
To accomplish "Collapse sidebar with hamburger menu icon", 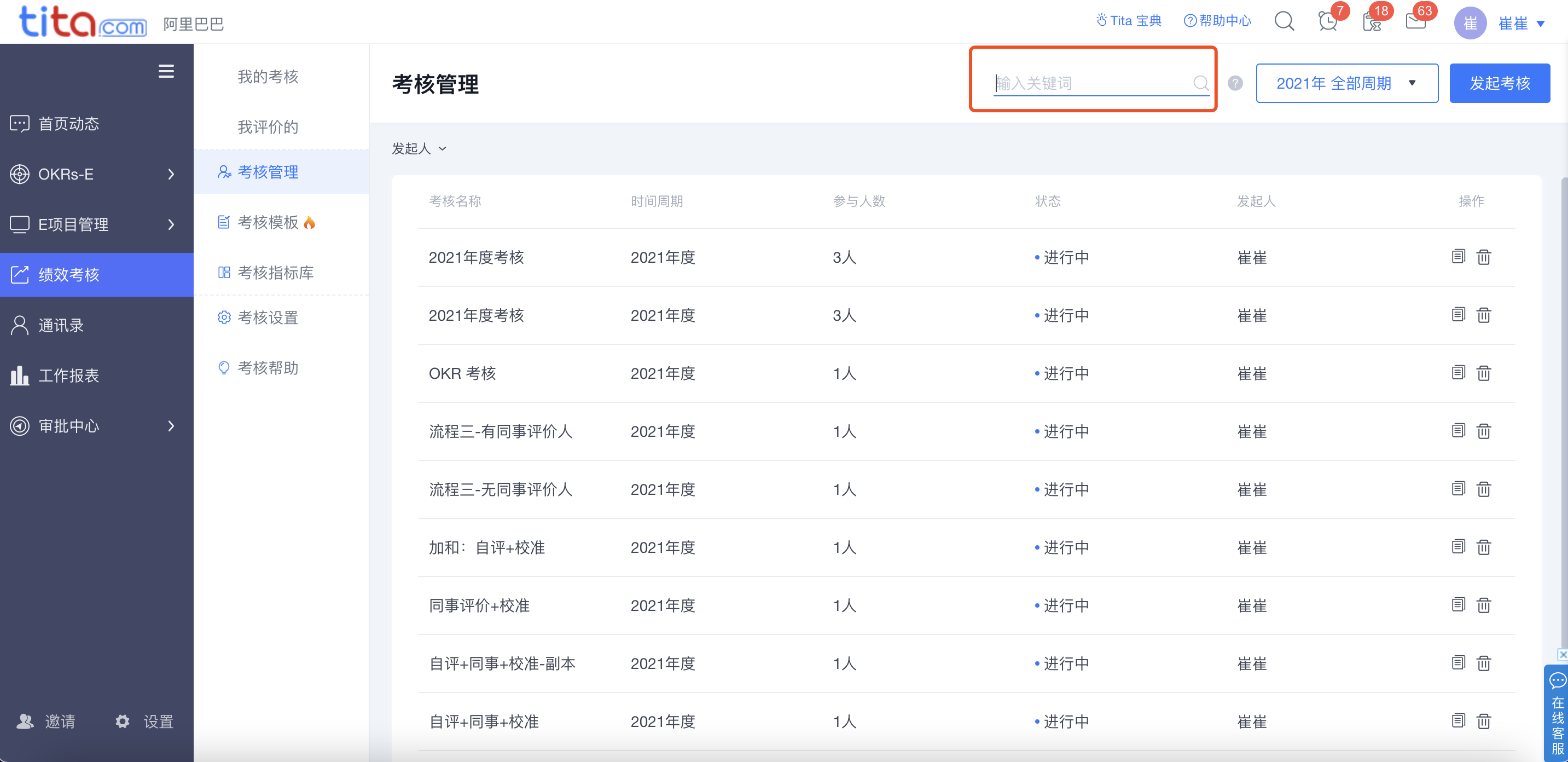I will pyautogui.click(x=166, y=71).
